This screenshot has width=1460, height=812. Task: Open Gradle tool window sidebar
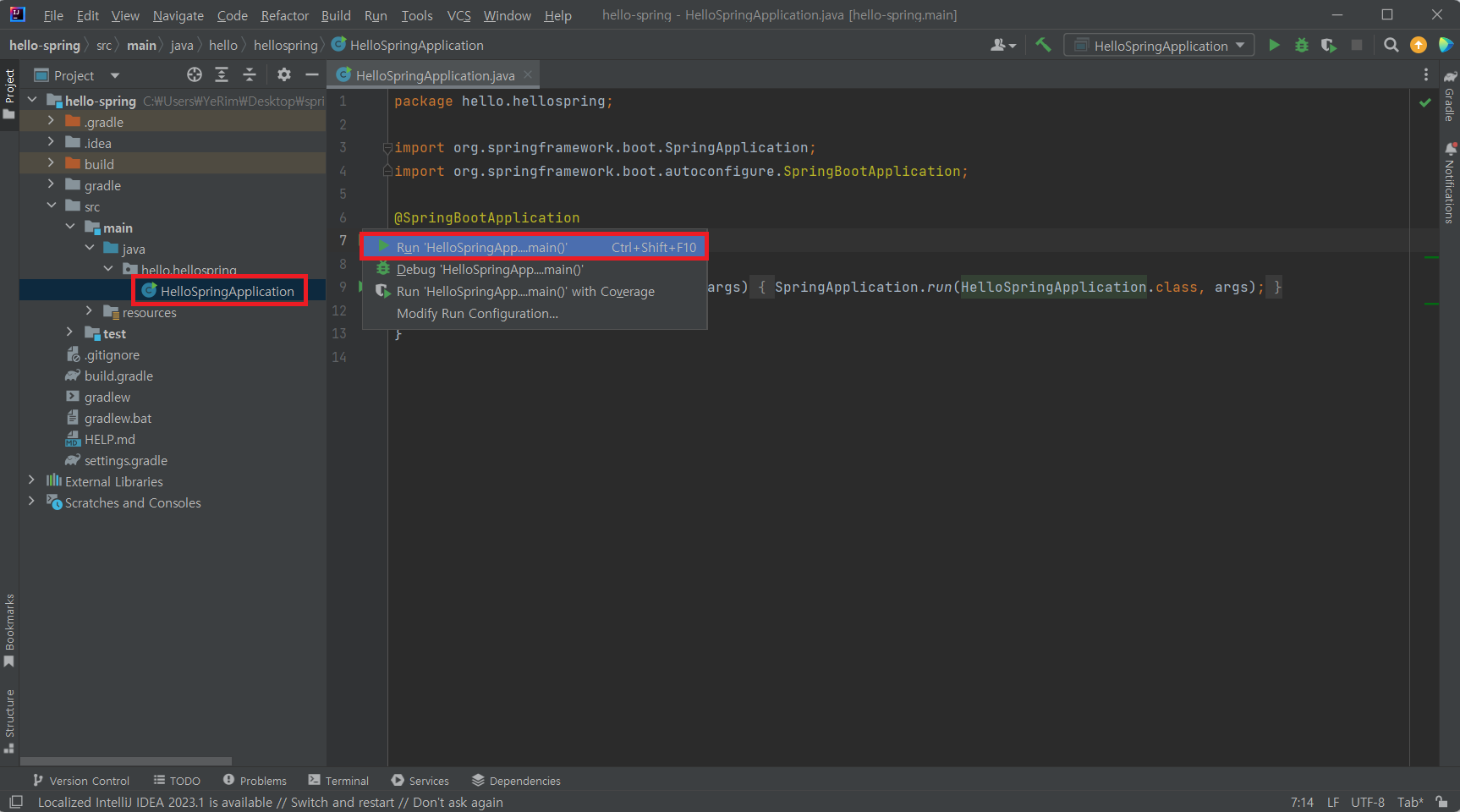coord(1450,95)
